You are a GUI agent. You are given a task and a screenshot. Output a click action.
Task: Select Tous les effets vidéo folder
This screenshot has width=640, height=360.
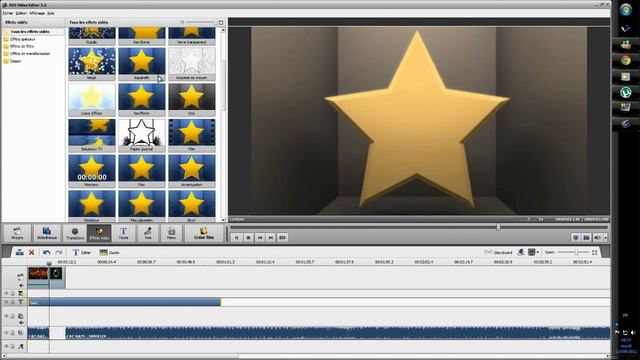[x=30, y=32]
